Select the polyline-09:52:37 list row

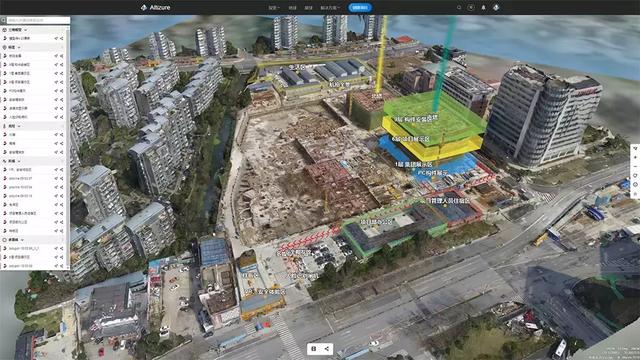coord(33,178)
